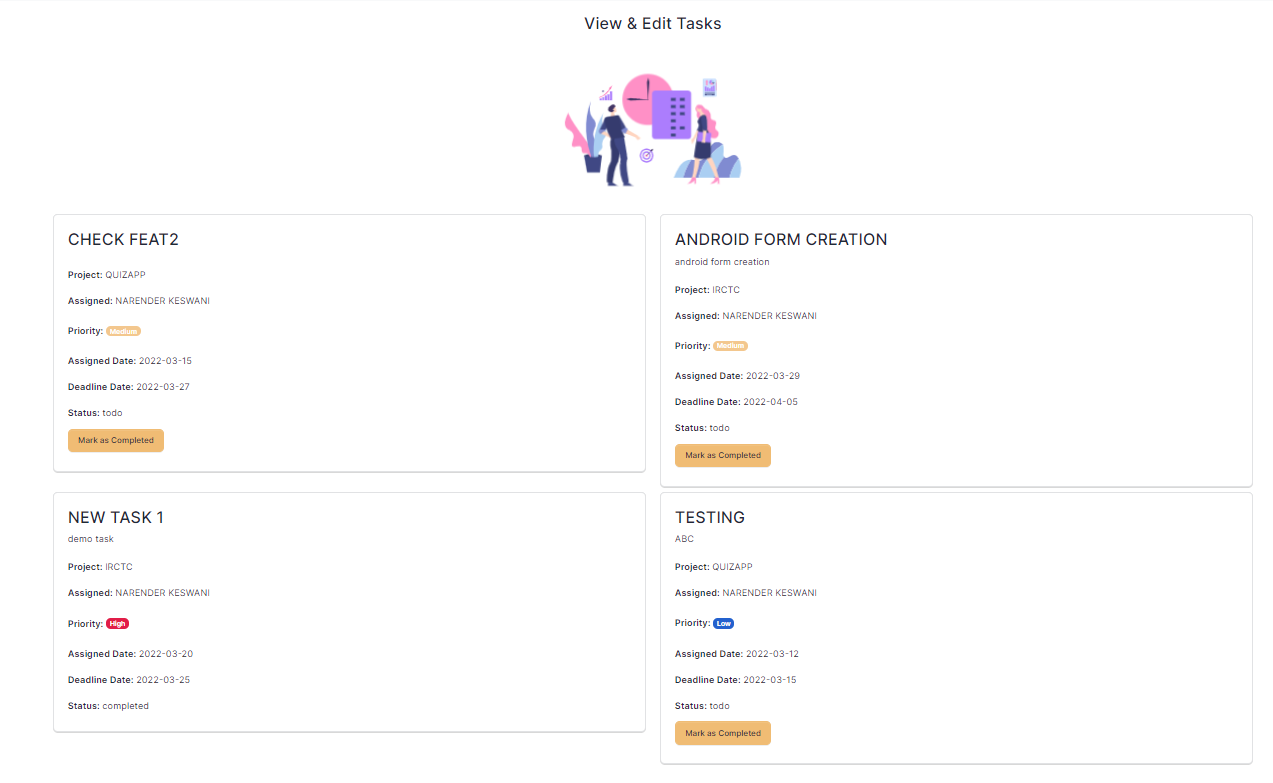The image size is (1273, 783).
Task: Mark TESTING task as completed
Action: (x=723, y=733)
